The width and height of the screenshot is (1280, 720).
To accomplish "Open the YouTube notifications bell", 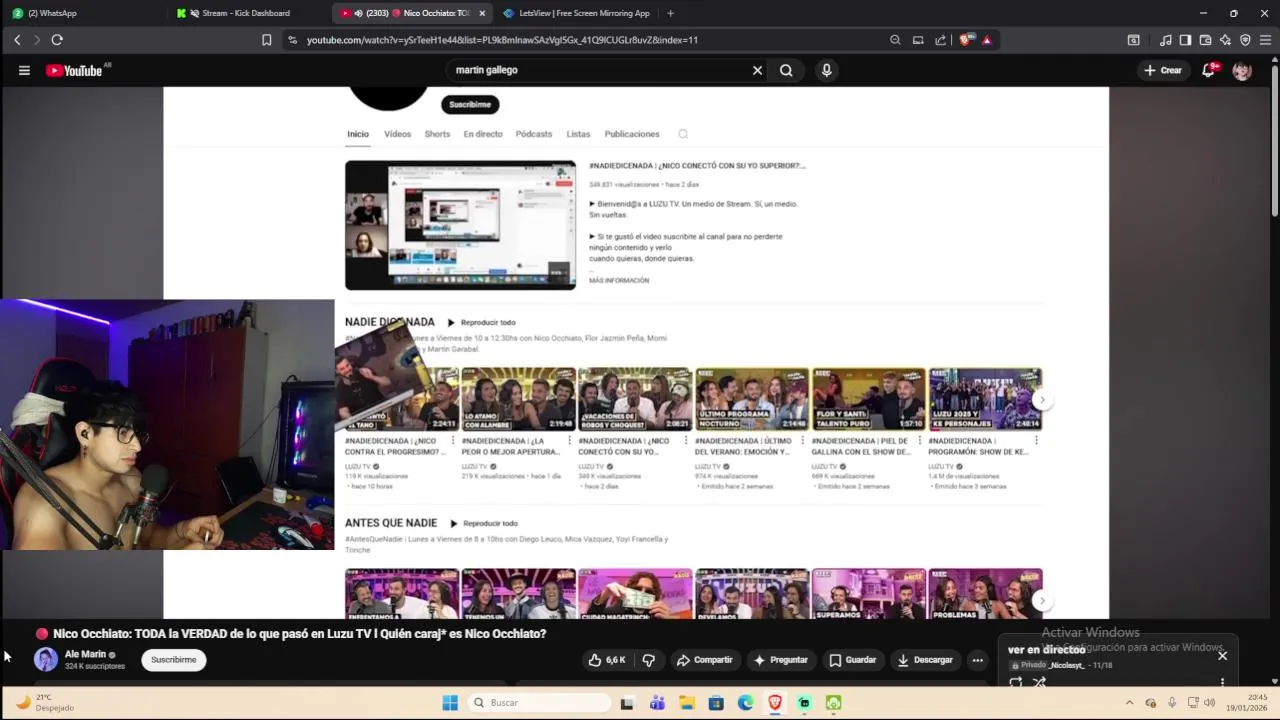I will pyautogui.click(x=1209, y=70).
